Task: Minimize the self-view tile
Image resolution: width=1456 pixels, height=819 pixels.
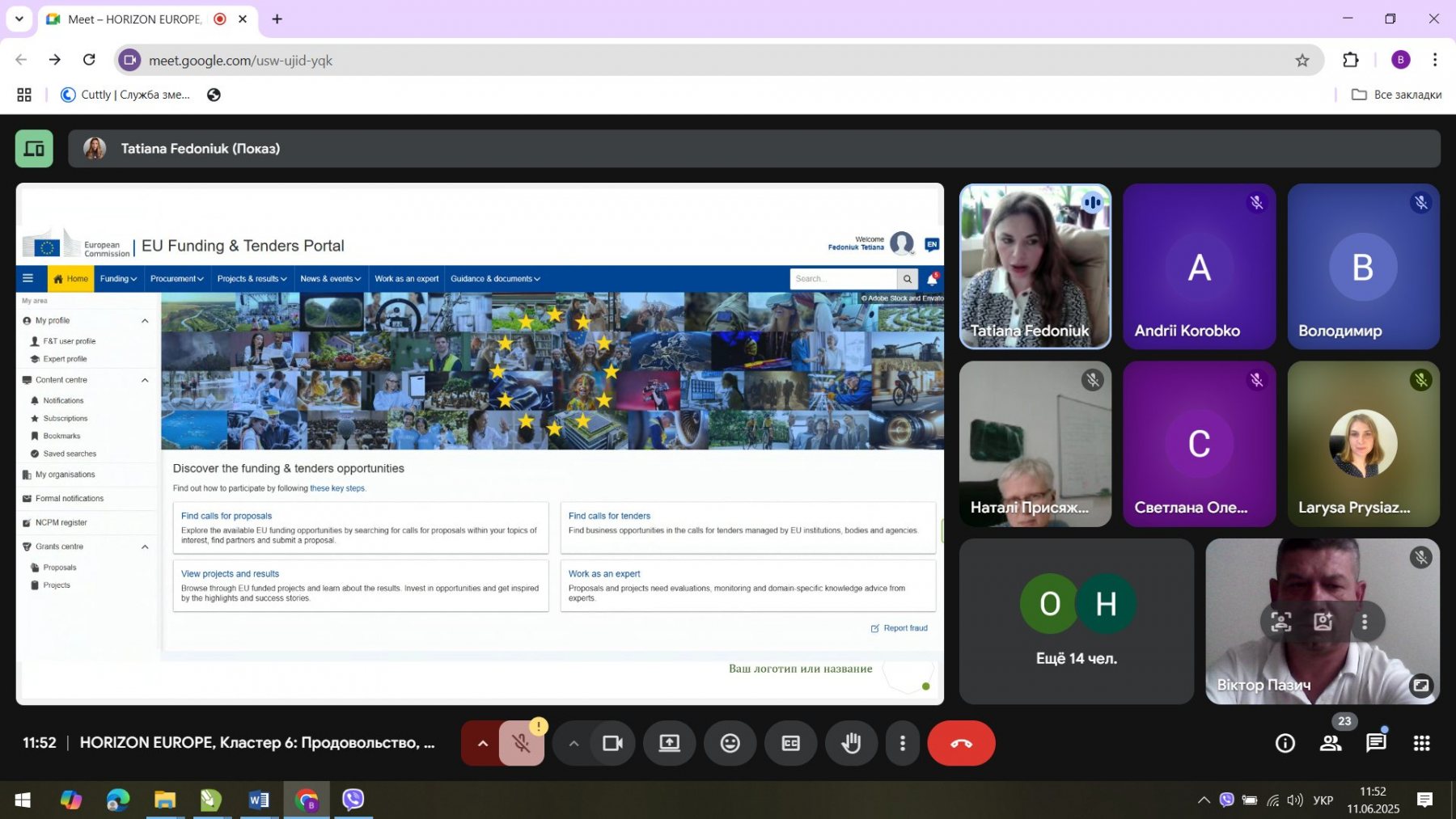Action: tap(1421, 686)
